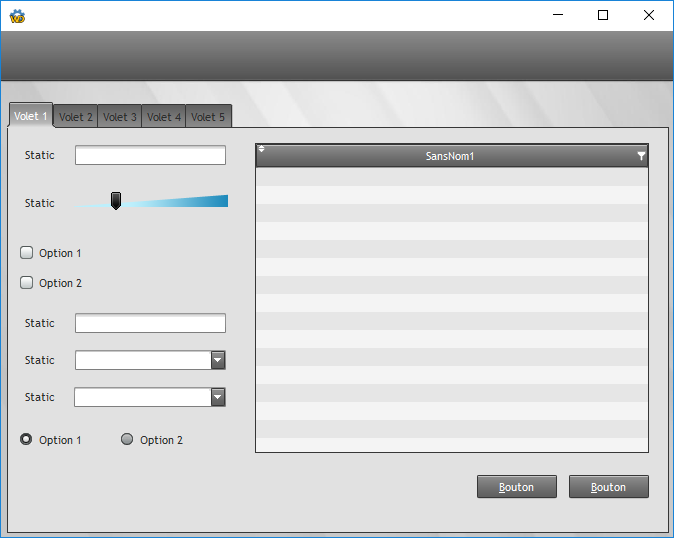Image resolution: width=674 pixels, height=538 pixels.
Task: Select the Option 1 radio button
Action: [x=27, y=439]
